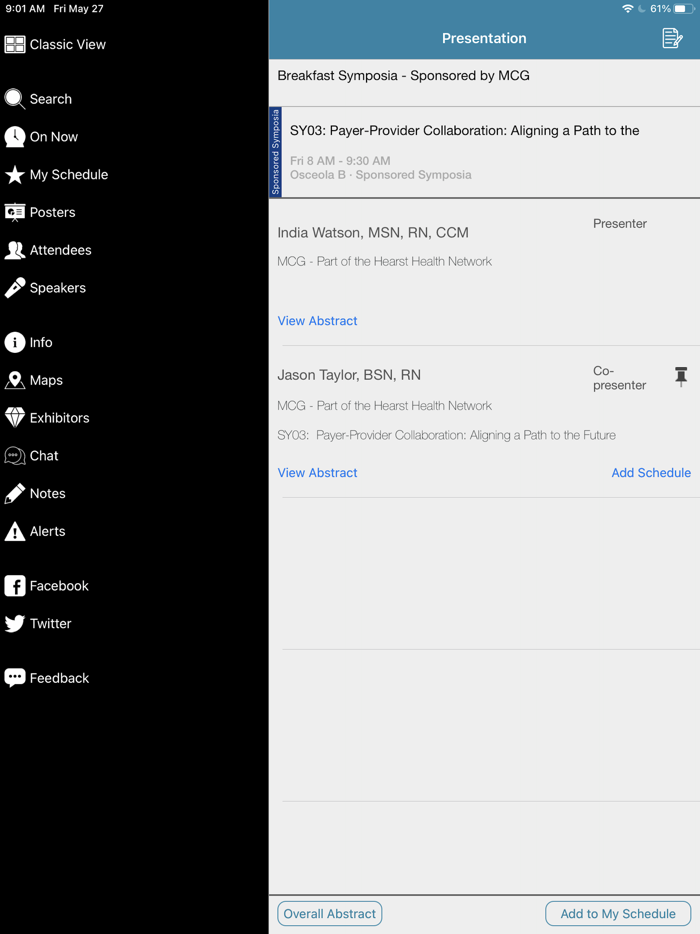View Abstract for India Watson

317,321
